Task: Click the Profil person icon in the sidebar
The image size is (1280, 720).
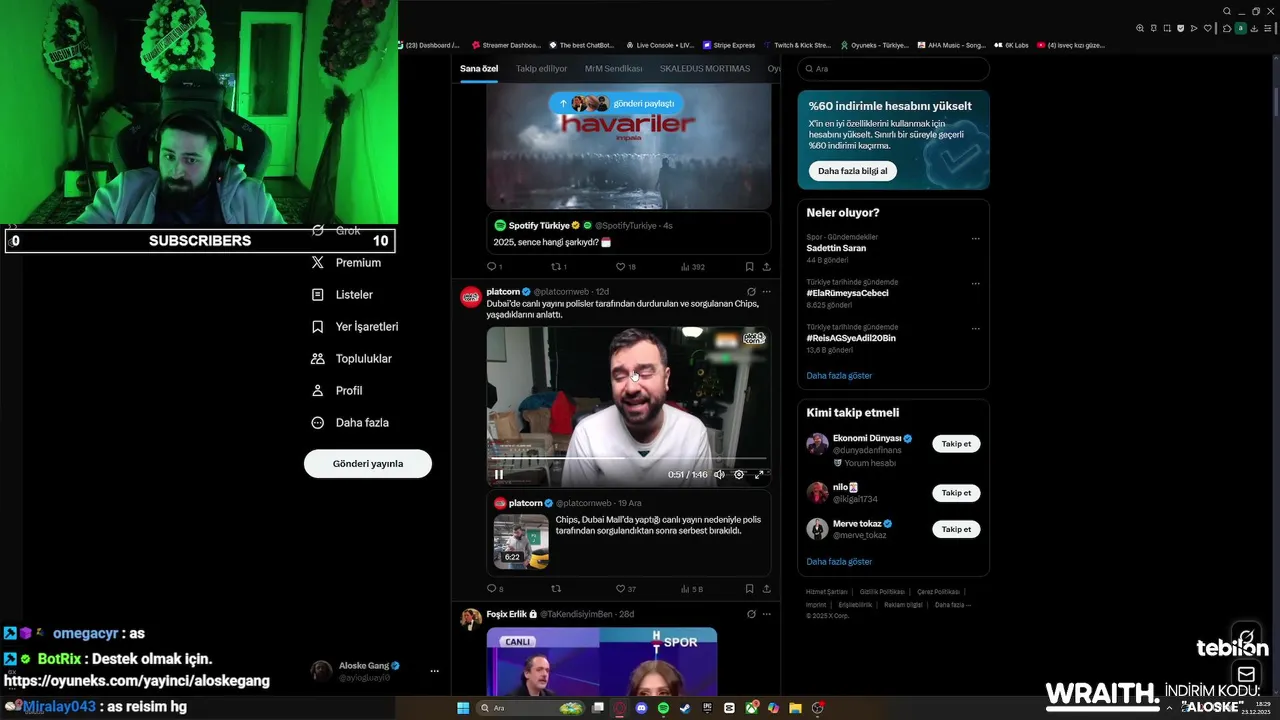Action: click(x=318, y=391)
